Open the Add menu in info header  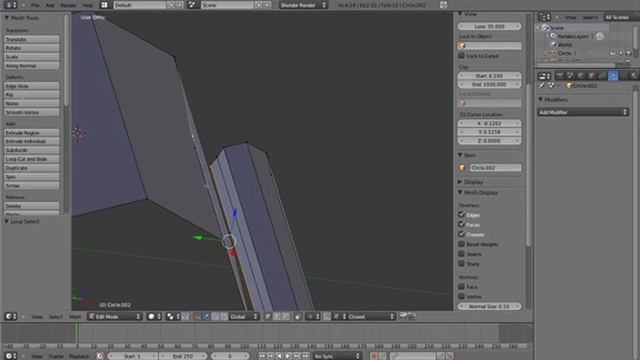coord(50,5)
